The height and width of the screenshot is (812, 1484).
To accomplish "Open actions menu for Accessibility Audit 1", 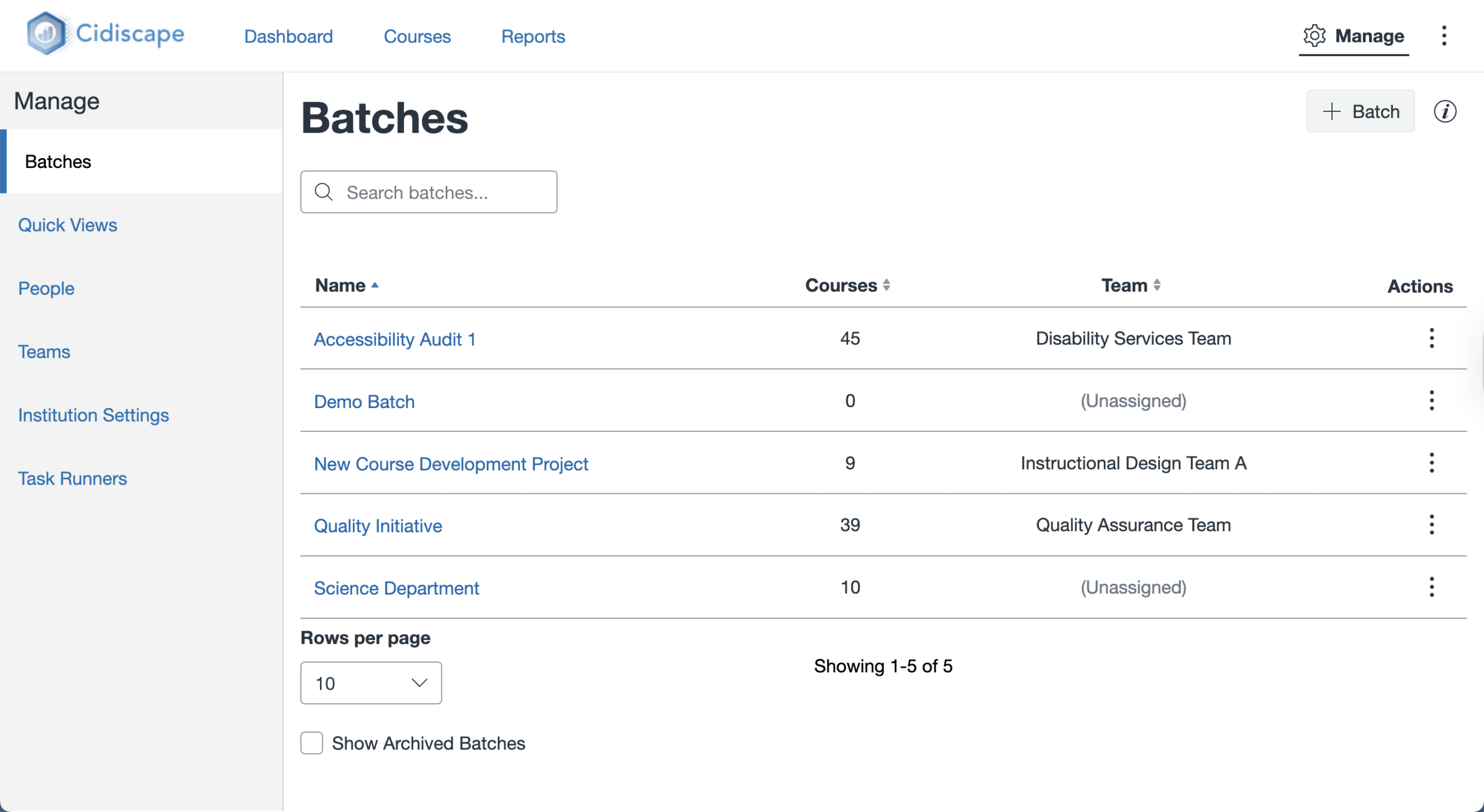I will (1431, 338).
